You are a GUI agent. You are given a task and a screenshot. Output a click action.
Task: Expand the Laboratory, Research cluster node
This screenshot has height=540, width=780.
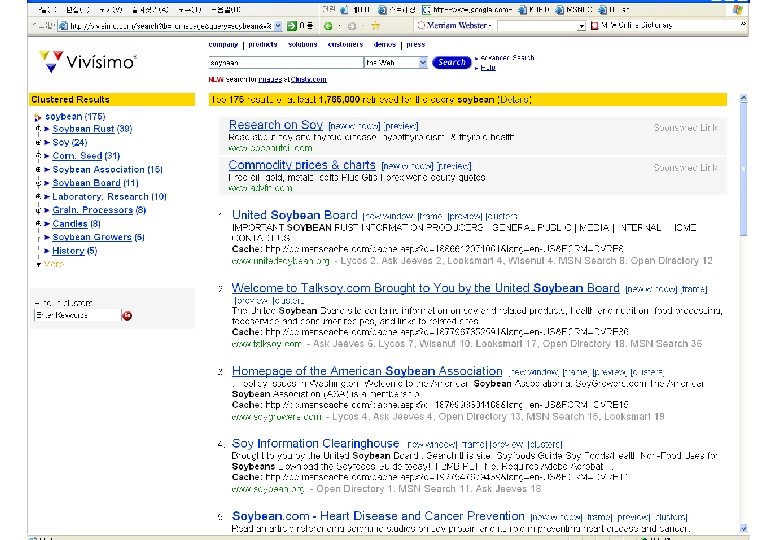(38, 197)
